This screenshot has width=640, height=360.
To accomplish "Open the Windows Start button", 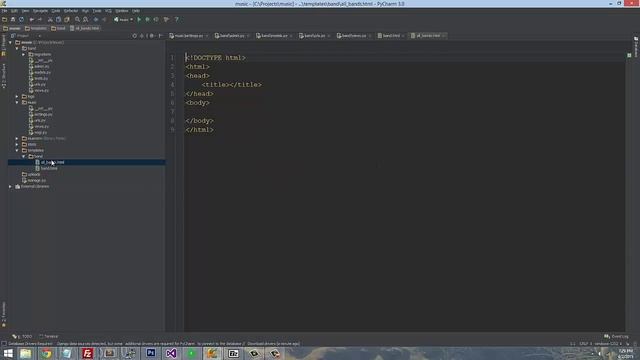I will pyautogui.click(x=8, y=353).
